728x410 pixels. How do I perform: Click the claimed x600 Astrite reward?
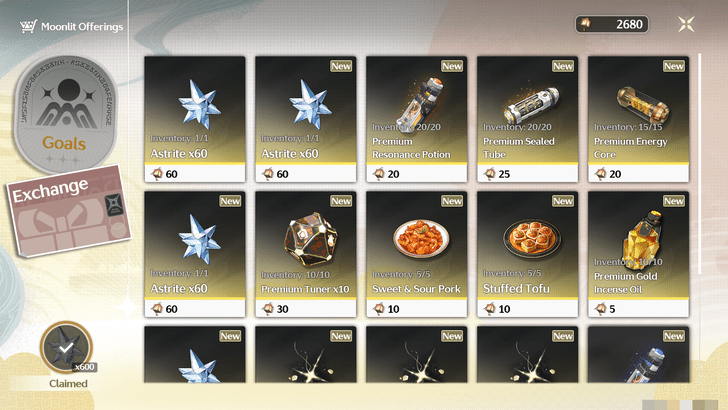click(66, 348)
